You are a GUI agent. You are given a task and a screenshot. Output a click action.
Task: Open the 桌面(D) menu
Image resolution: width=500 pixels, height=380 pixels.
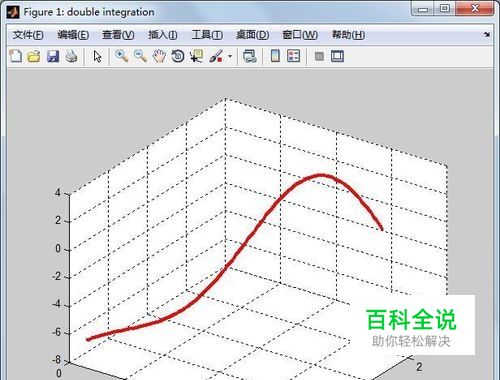tap(252, 35)
